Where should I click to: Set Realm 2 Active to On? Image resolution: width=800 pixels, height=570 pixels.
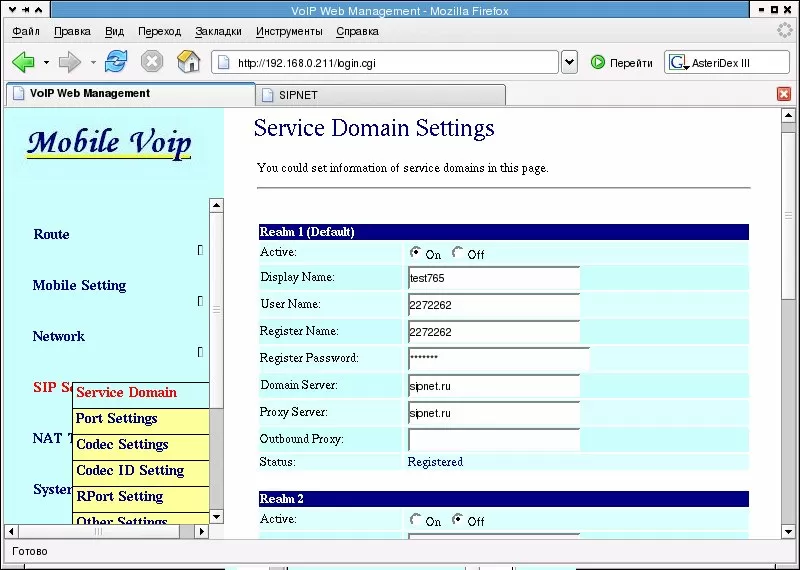[x=416, y=519]
